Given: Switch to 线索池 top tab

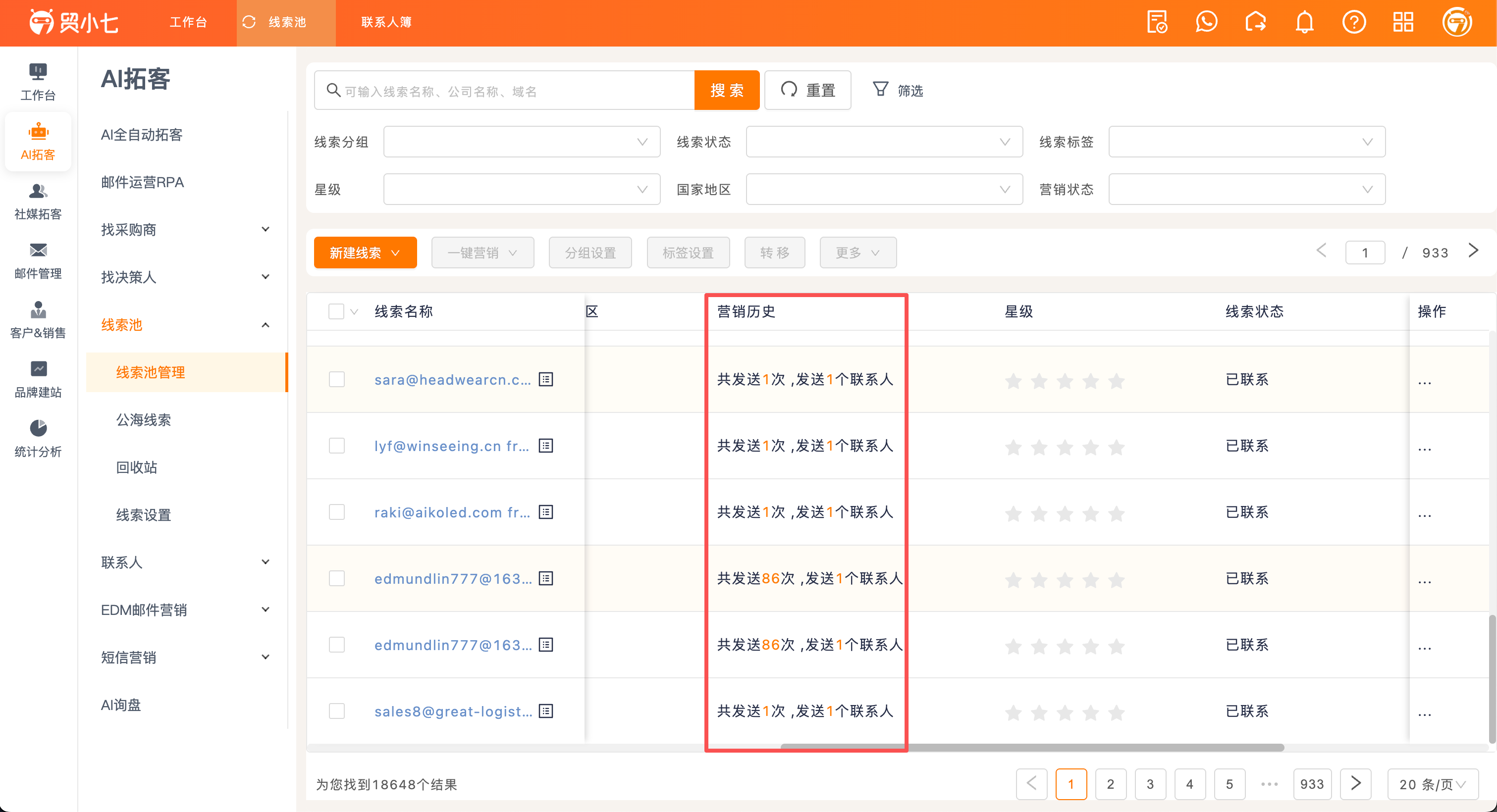Looking at the screenshot, I should tap(286, 22).
